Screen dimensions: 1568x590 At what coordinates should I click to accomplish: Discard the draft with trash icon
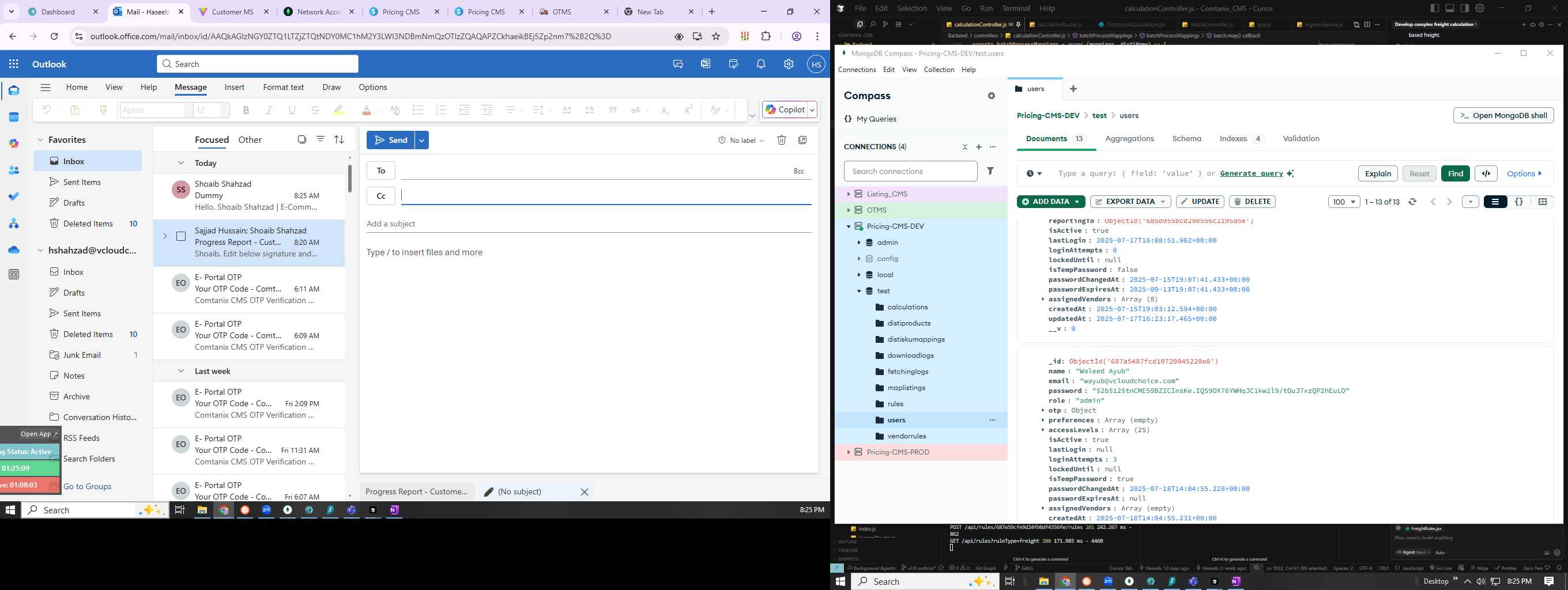pyautogui.click(x=782, y=140)
